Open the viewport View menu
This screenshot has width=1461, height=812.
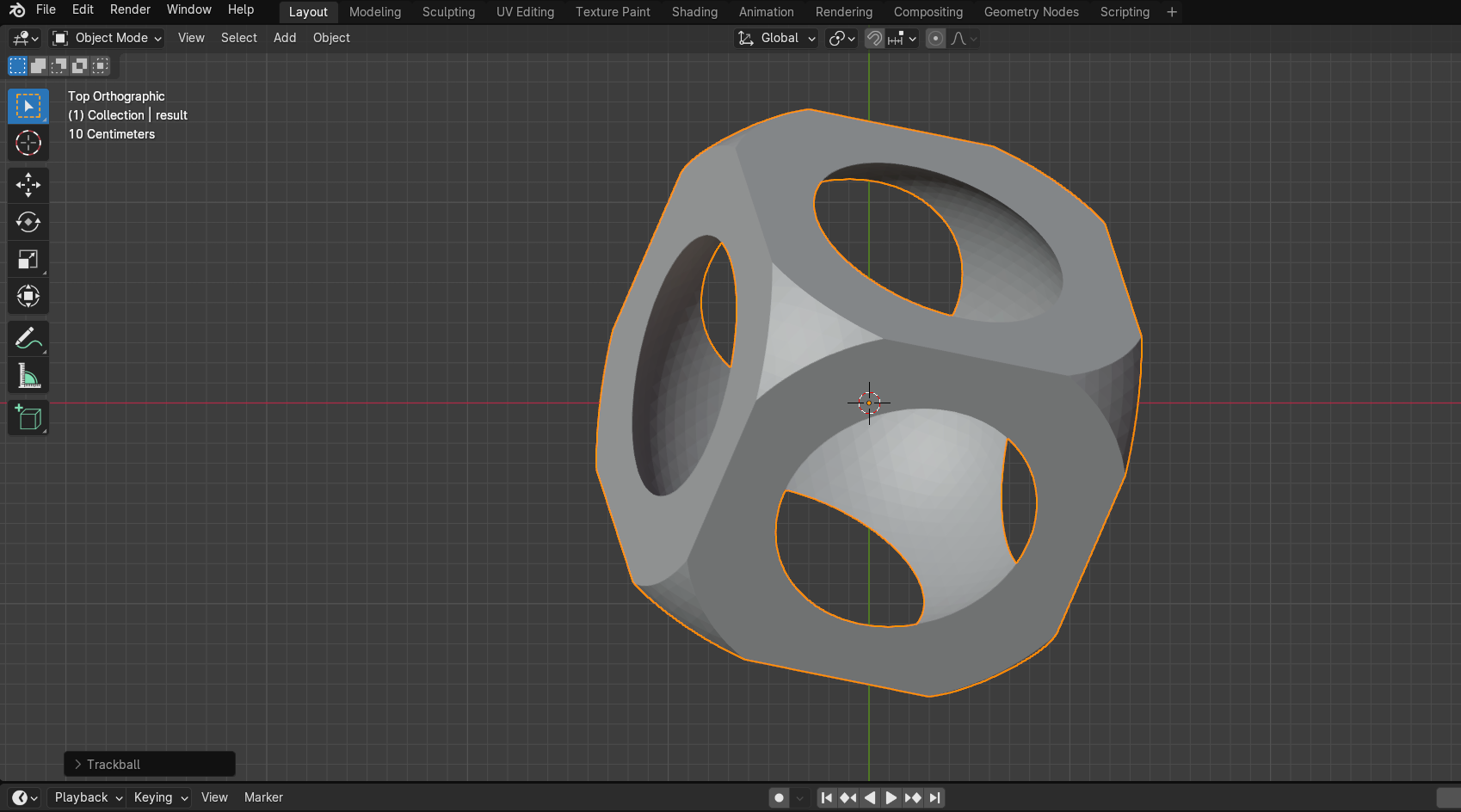point(191,38)
